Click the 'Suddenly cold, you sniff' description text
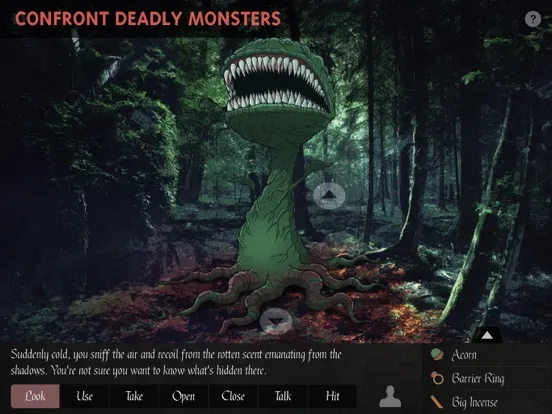 coord(176,362)
